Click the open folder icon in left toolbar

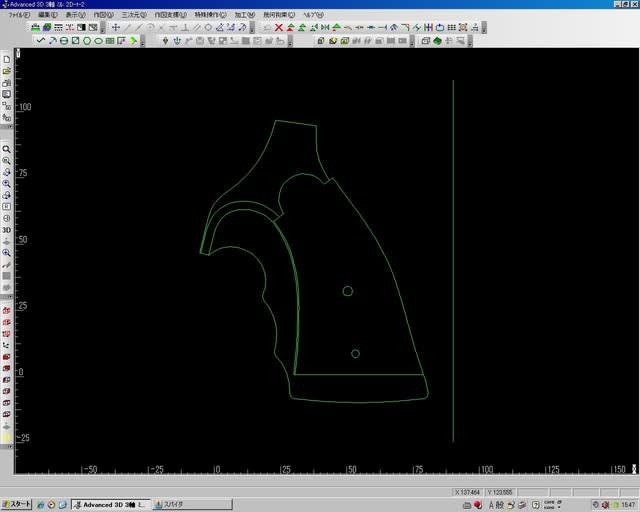tap(6, 72)
